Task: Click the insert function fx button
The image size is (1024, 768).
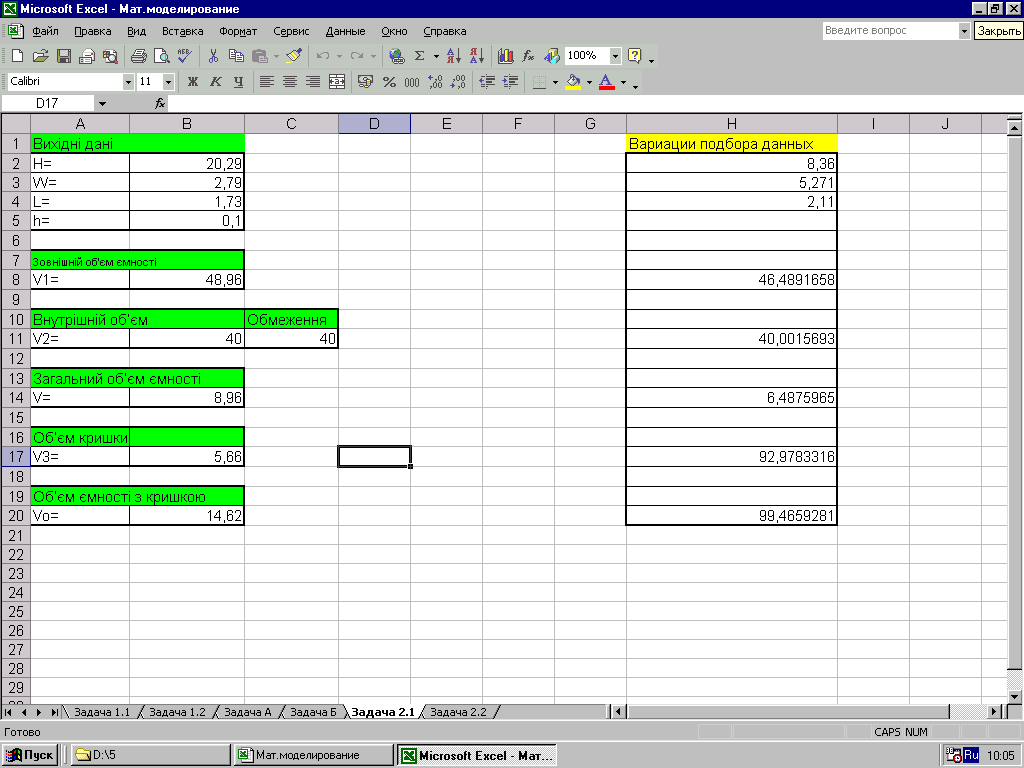Action: [160, 103]
